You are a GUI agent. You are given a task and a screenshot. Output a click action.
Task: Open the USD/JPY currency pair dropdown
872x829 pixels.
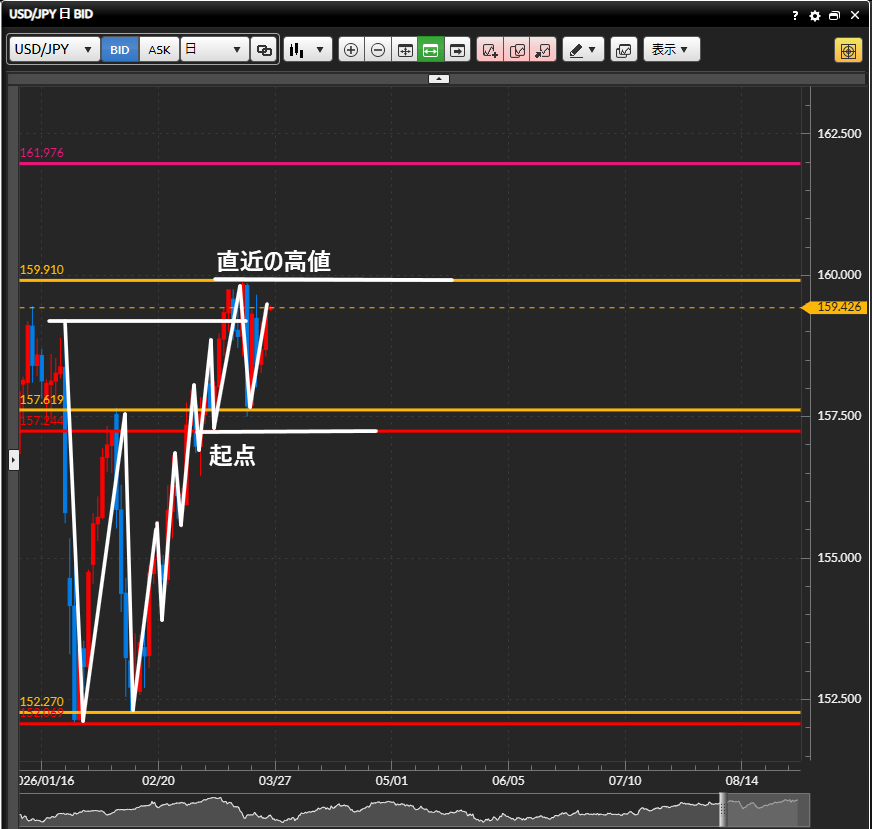(54, 49)
